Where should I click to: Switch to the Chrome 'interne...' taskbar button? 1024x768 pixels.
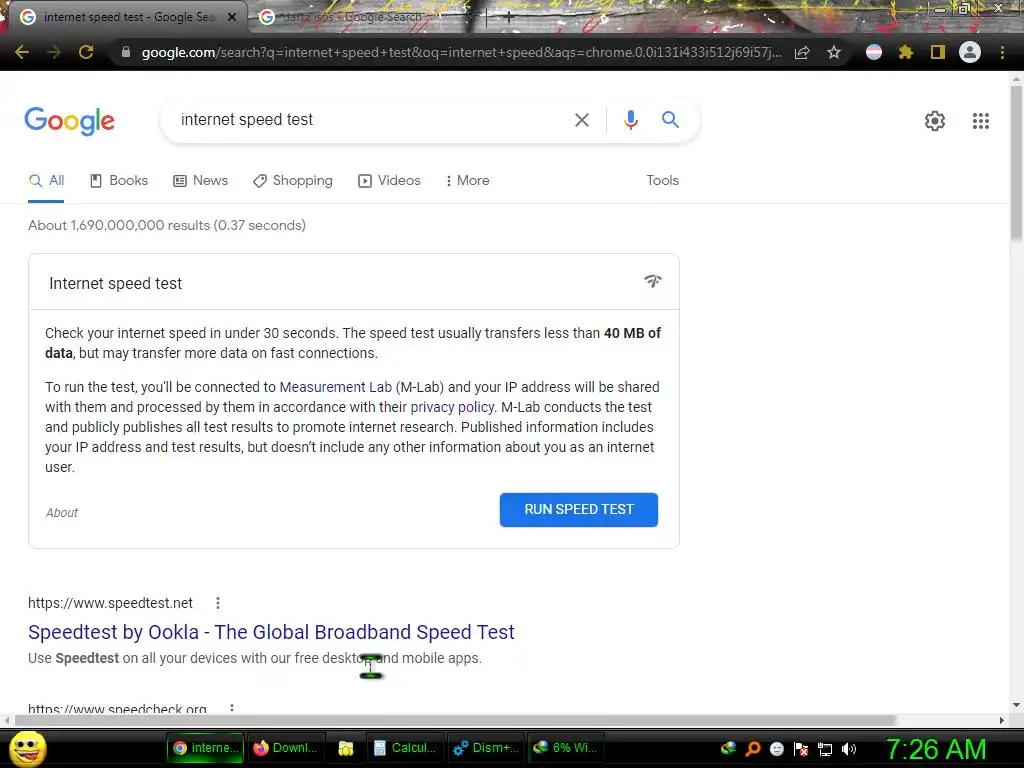click(x=205, y=748)
